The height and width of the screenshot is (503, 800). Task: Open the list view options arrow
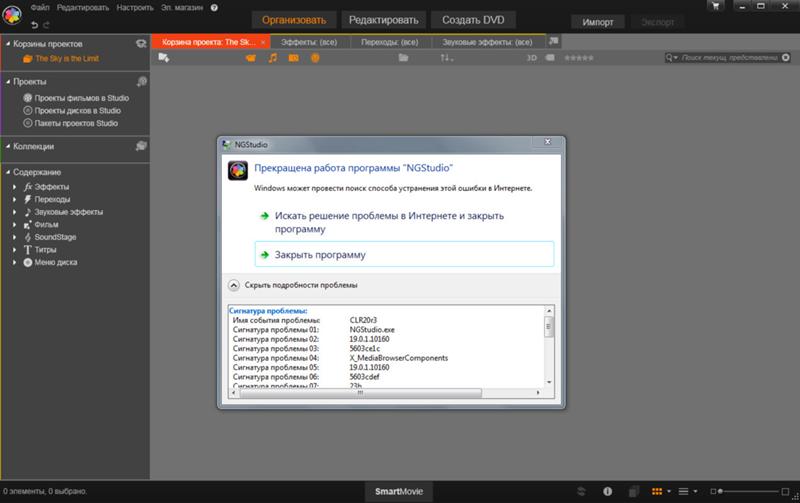[695, 492]
